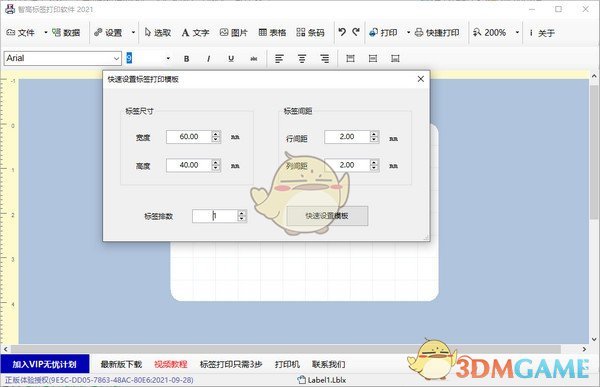Close the 快速设置标签打印模板 dialog
Screen dimensions: 600x387
[x=421, y=79]
